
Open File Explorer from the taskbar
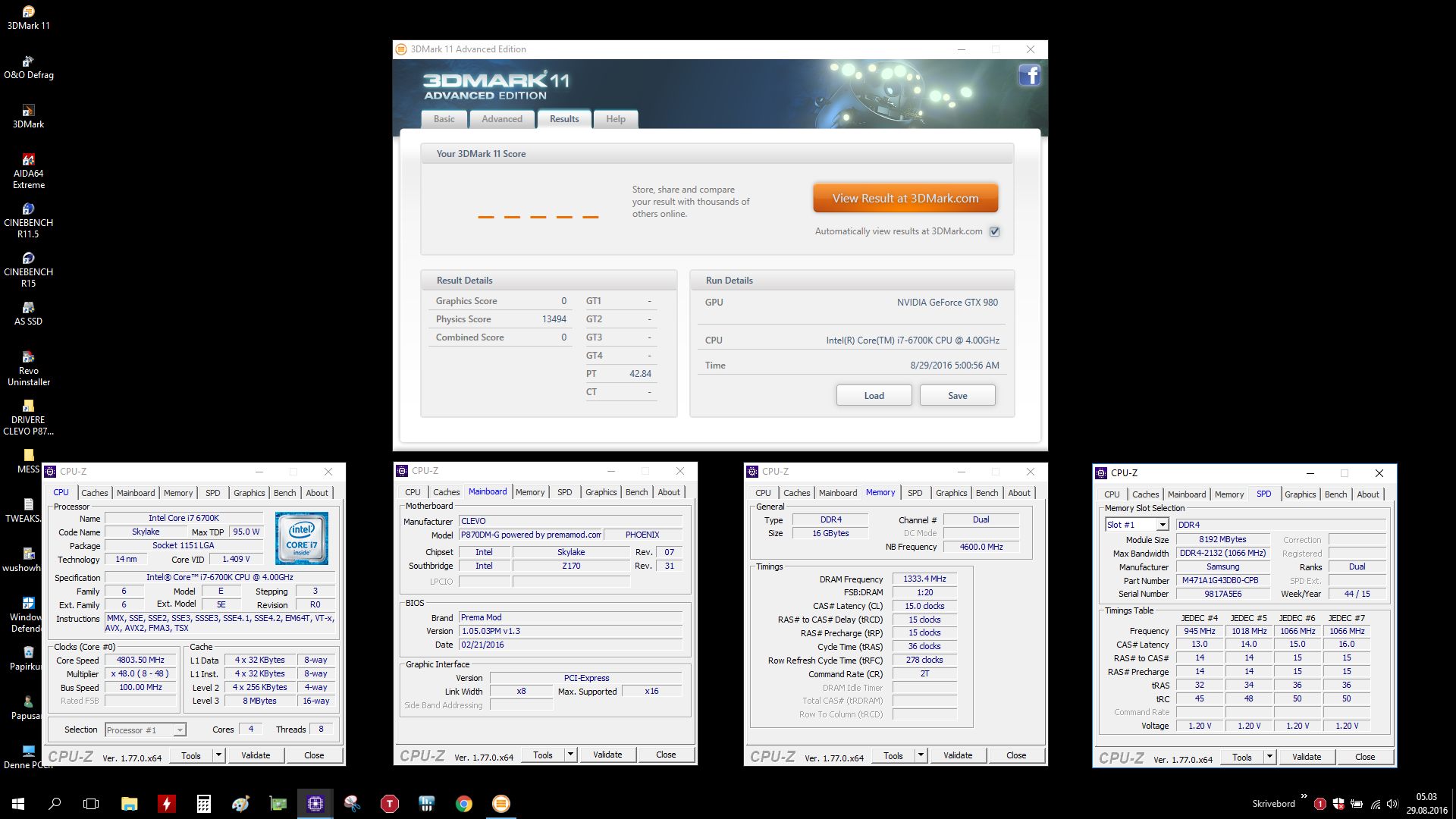129,803
